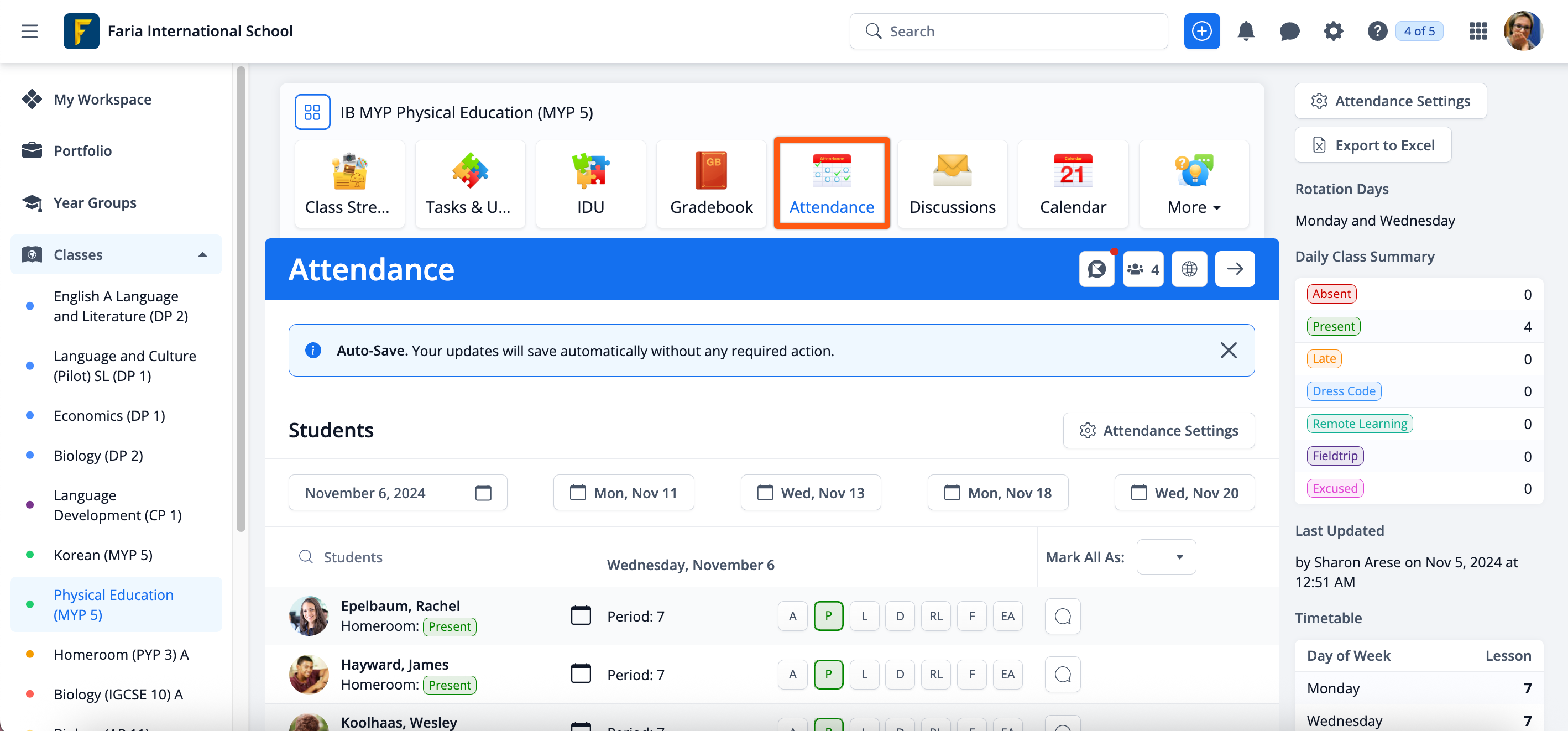This screenshot has height=731, width=1568.
Task: Click the globe icon in the Attendance header
Action: click(1189, 269)
